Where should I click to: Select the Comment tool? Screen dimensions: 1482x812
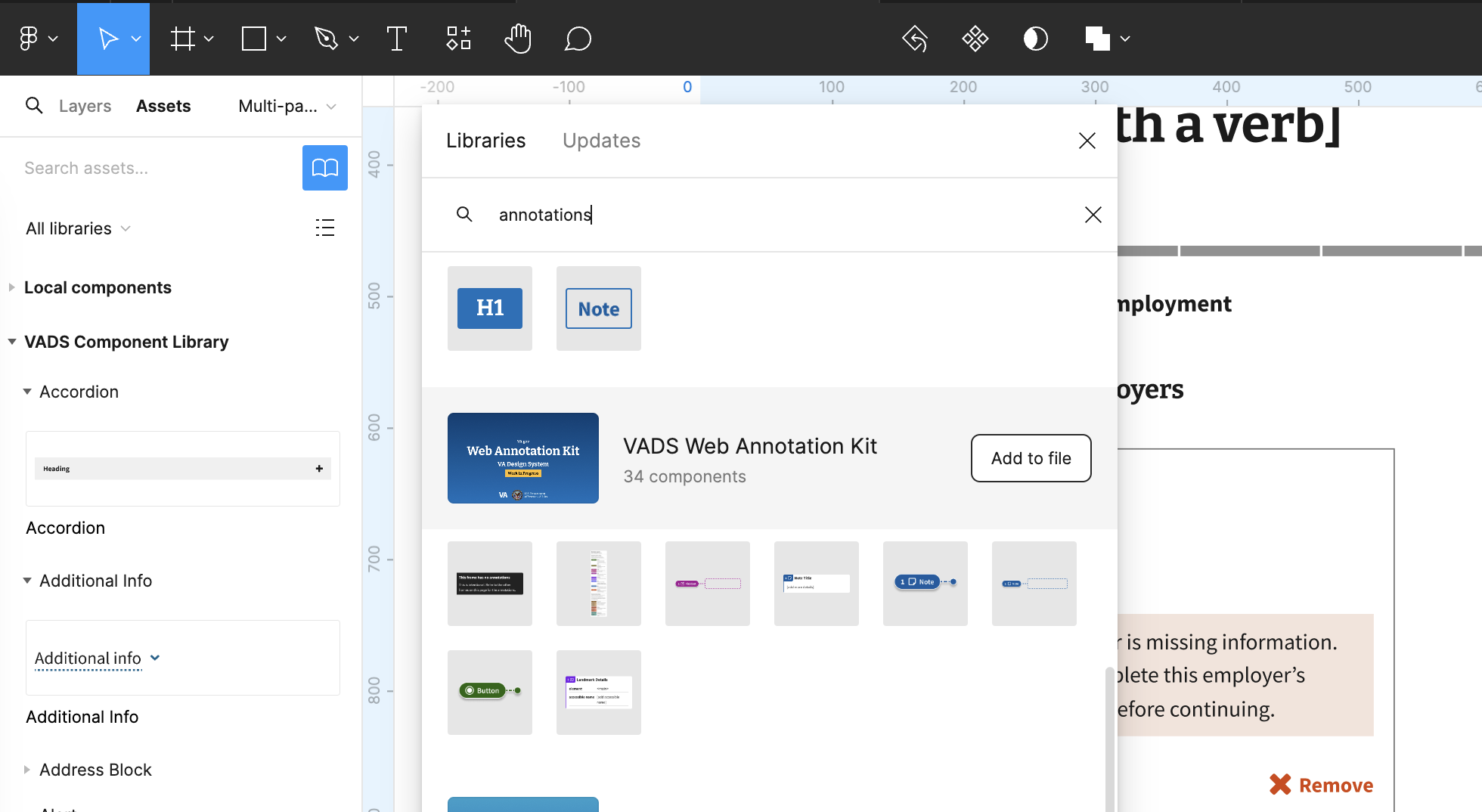(x=578, y=38)
